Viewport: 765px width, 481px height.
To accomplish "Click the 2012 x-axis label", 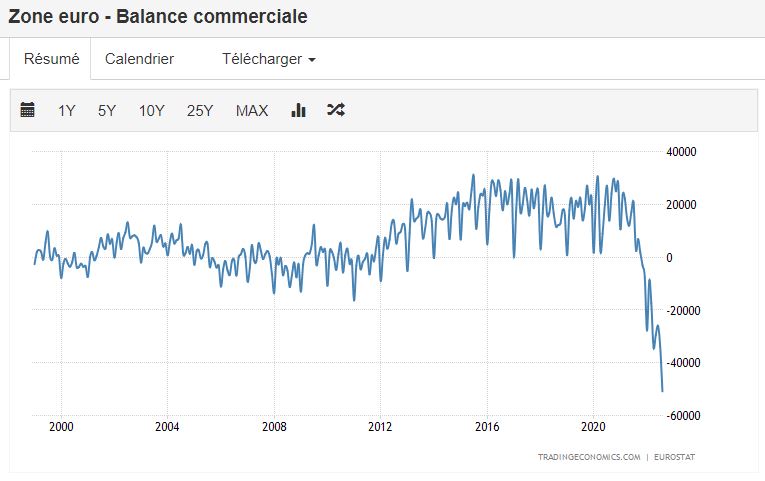I will [x=380, y=426].
